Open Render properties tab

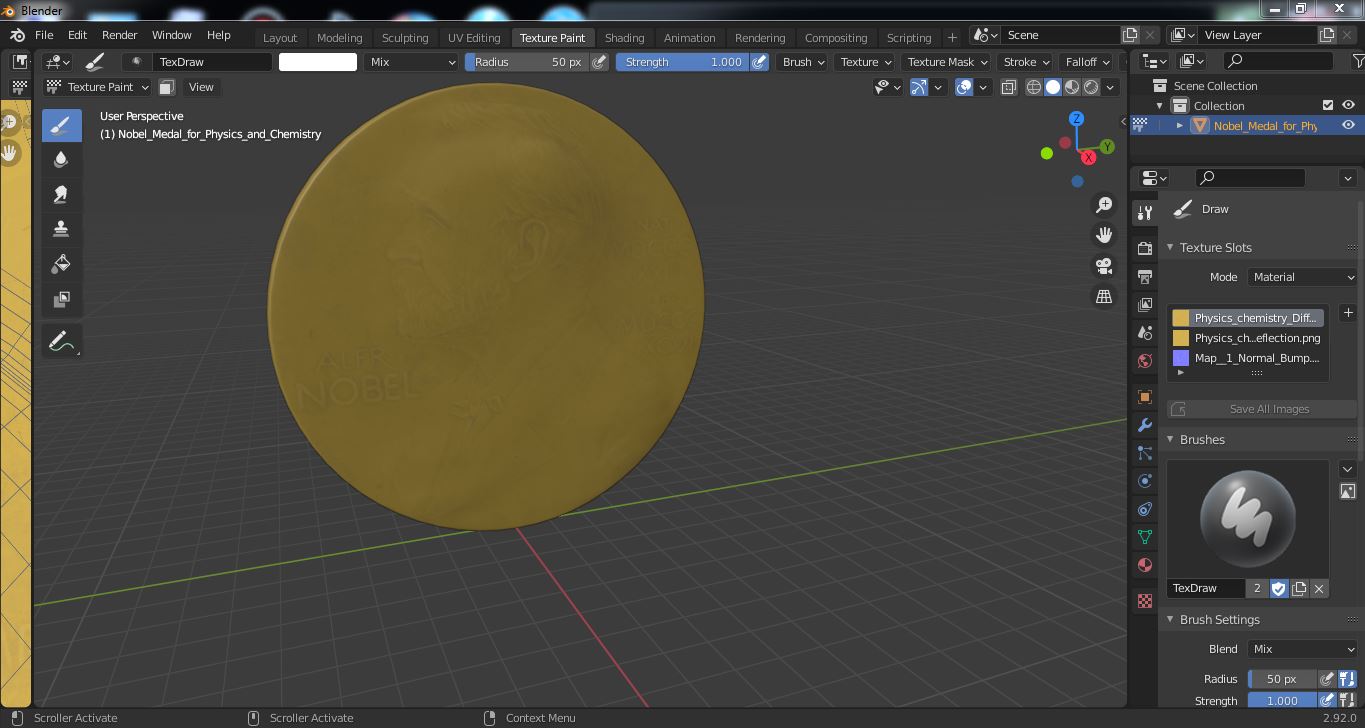coord(1145,248)
